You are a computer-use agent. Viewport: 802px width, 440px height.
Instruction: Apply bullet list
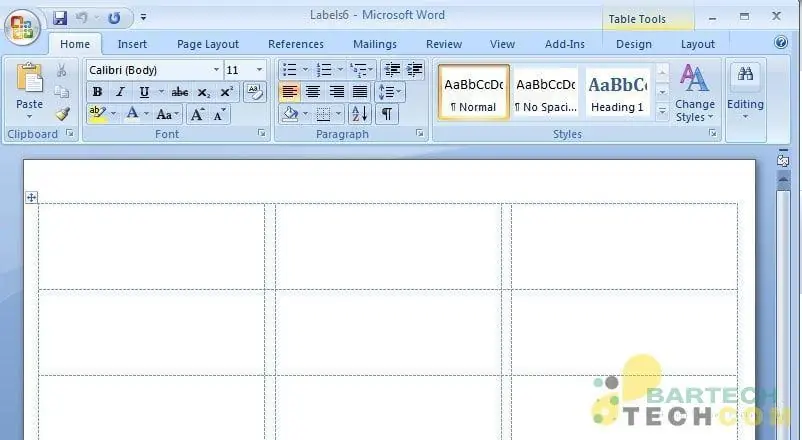(289, 70)
